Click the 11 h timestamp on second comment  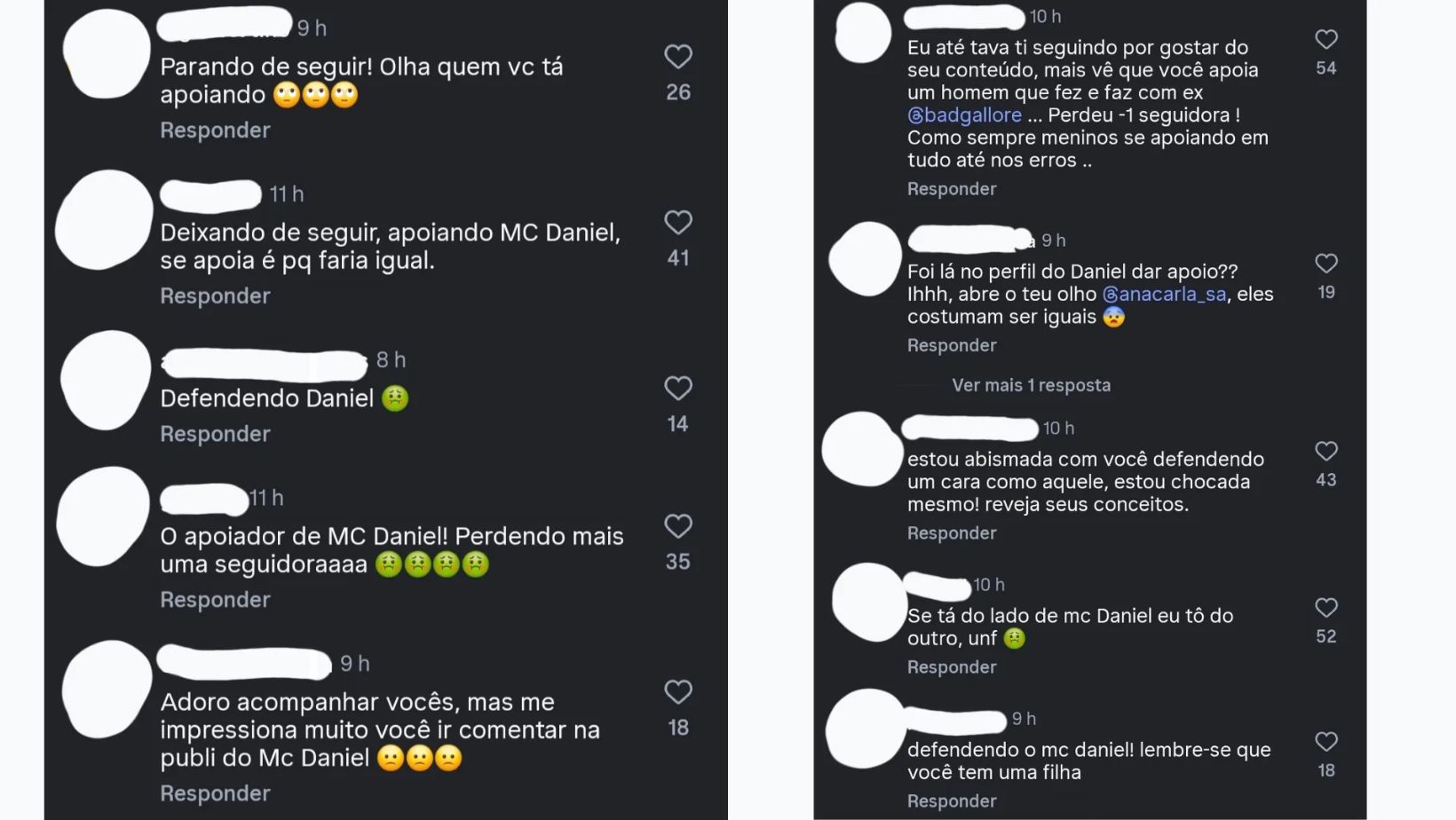coord(284,194)
